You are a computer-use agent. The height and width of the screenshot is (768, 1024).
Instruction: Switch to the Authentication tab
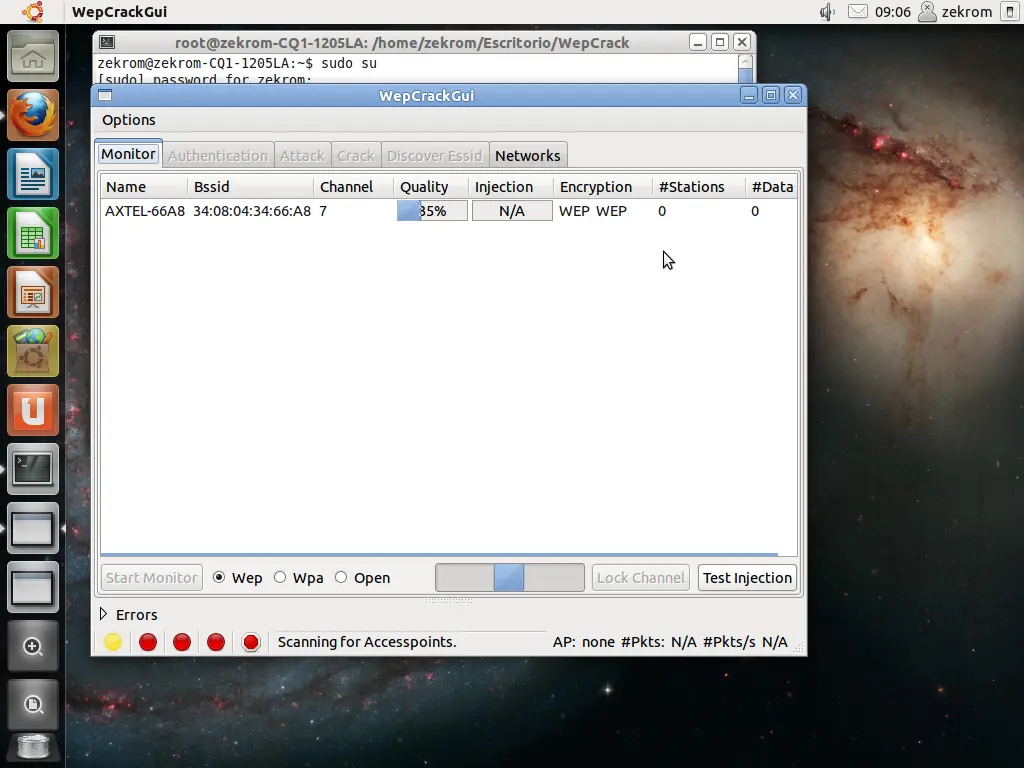coord(218,155)
